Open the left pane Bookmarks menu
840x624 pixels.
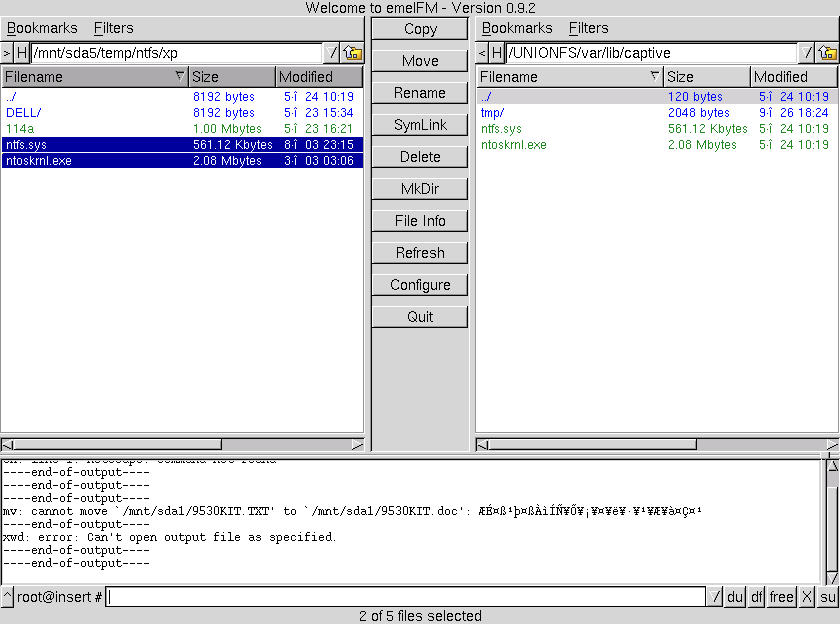[x=42, y=28]
